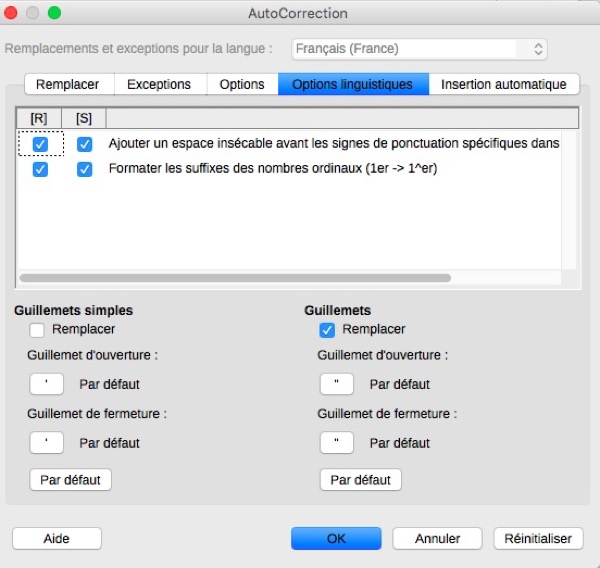This screenshot has height=568, width=600.
Task: Click the horizontal scrollbar in options list
Action: [x=235, y=278]
